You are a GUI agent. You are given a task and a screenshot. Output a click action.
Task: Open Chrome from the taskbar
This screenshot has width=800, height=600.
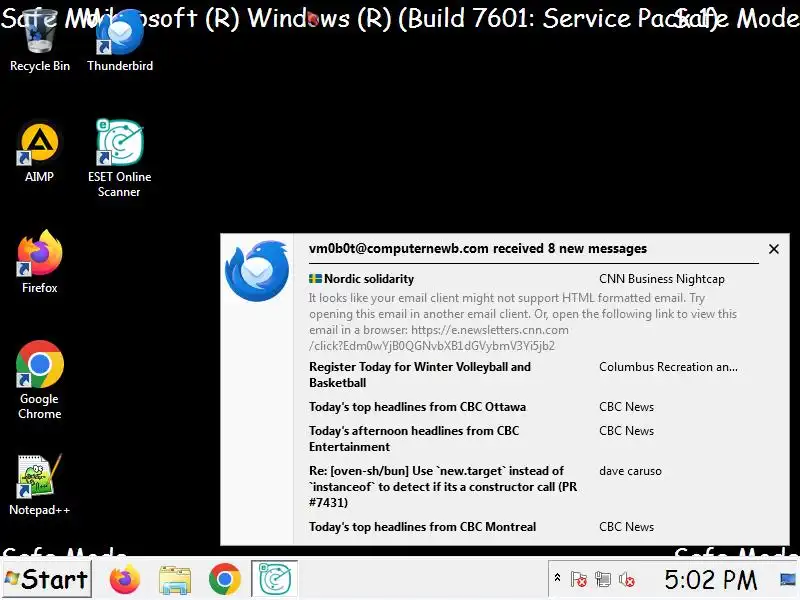pos(224,579)
